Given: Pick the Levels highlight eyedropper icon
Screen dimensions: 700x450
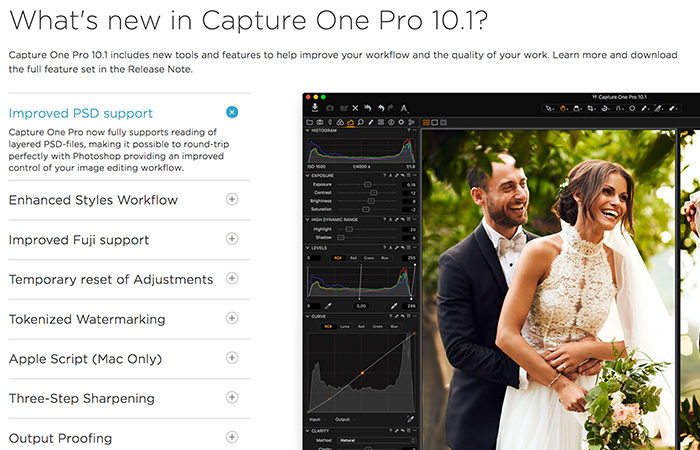Looking at the screenshot, I should (x=394, y=306).
